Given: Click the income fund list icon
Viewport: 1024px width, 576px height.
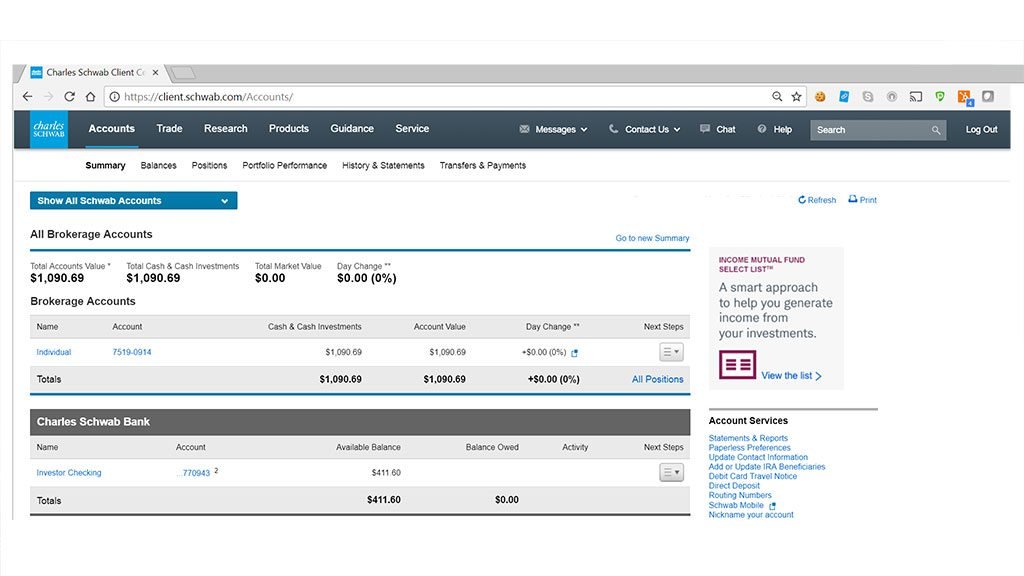Looking at the screenshot, I should (737, 364).
